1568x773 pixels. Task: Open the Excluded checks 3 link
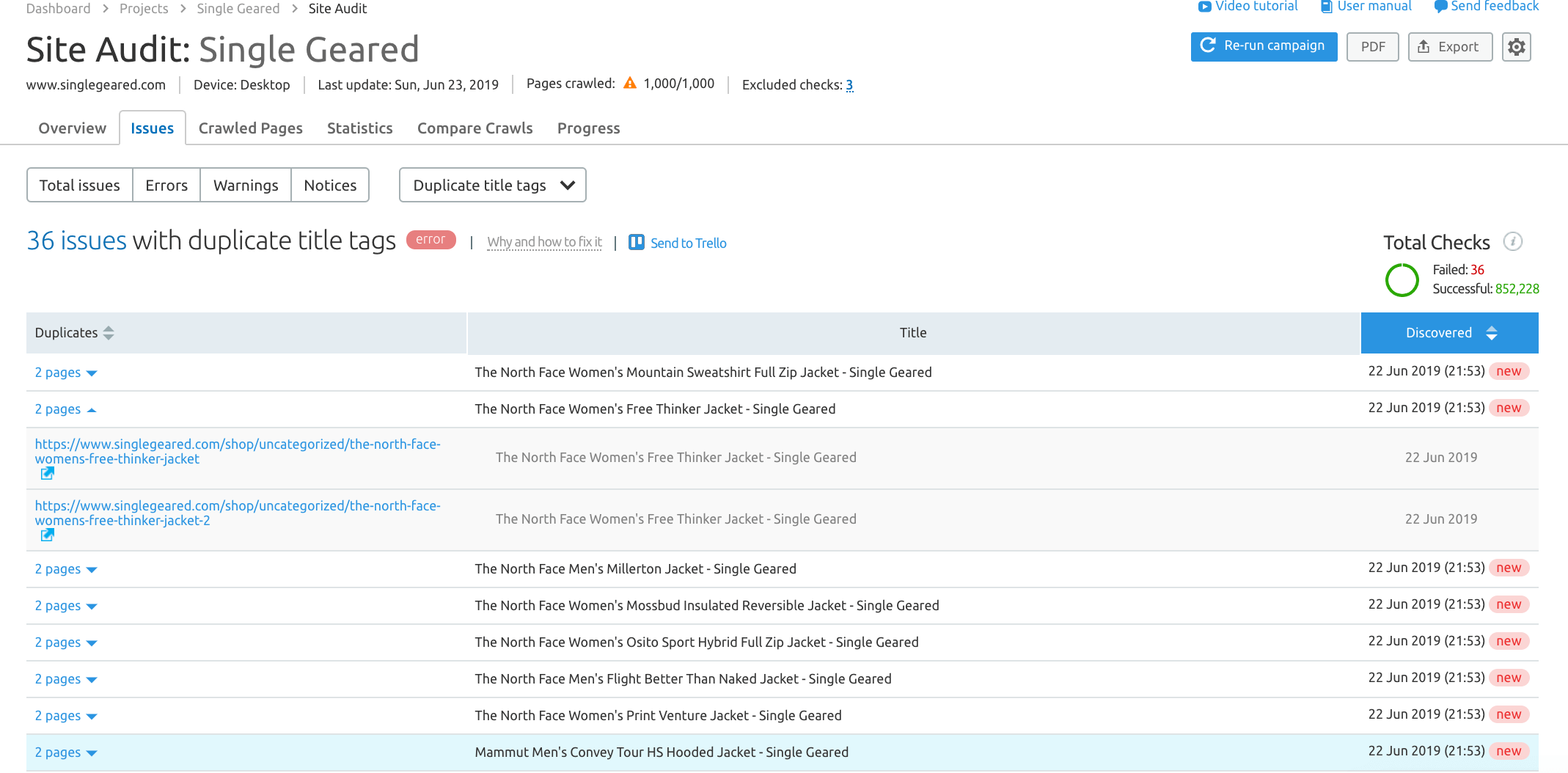[849, 85]
